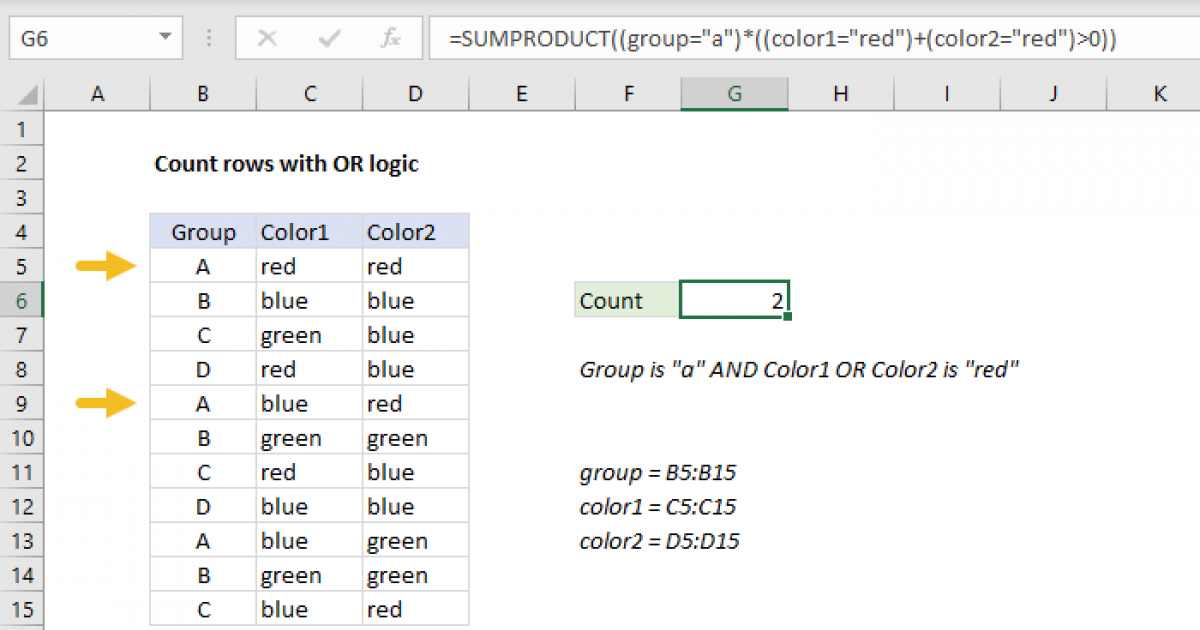This screenshot has height=630, width=1200.
Task: Select column B header
Action: click(203, 94)
